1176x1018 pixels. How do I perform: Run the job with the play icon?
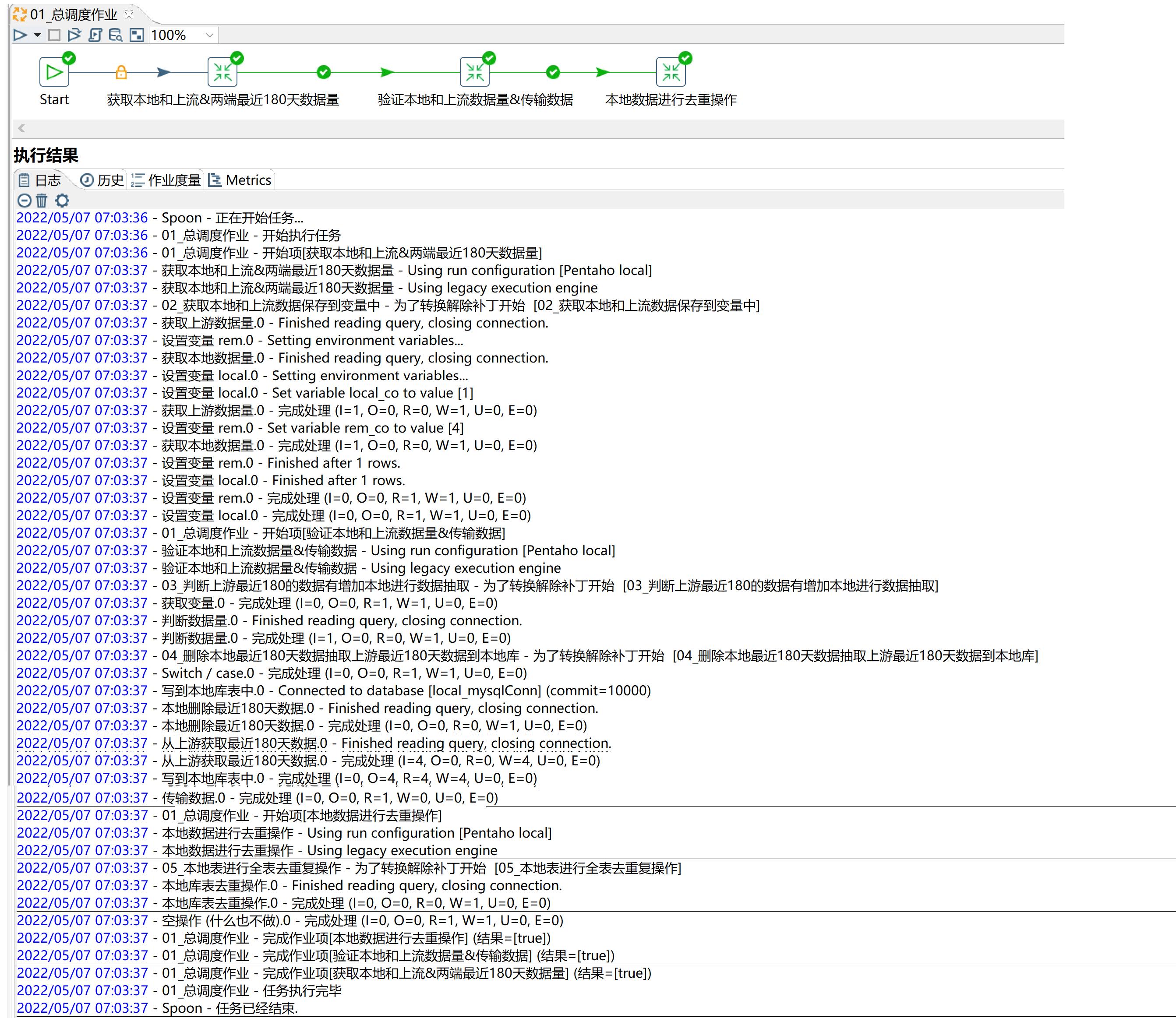pos(20,35)
